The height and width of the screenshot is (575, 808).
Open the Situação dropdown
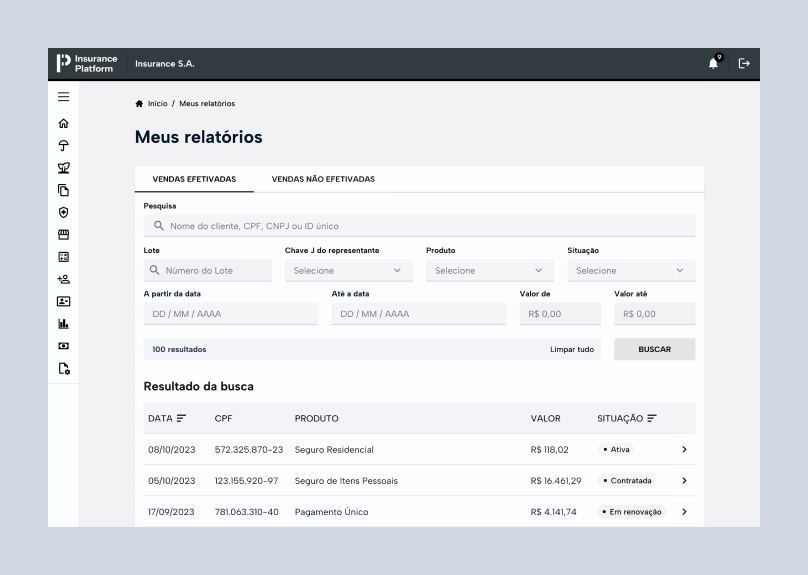coord(631,270)
